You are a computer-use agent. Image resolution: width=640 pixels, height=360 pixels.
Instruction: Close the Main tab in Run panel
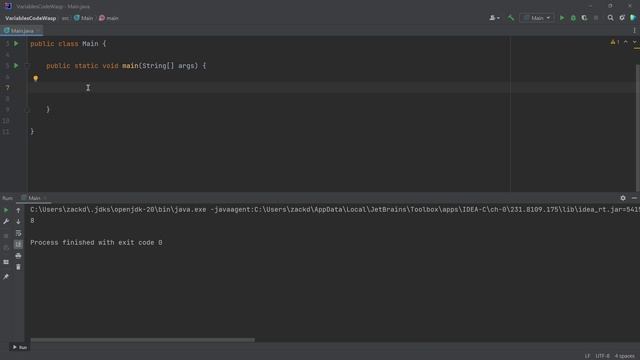click(x=45, y=198)
